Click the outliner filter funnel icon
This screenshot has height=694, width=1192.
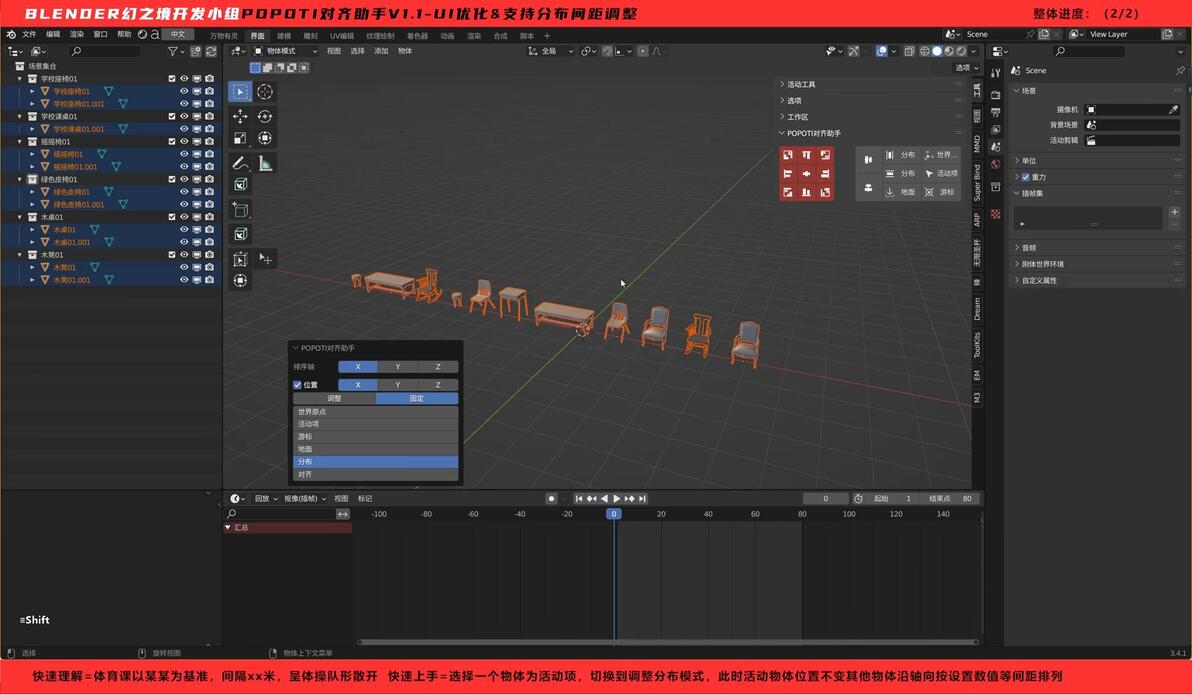[x=174, y=51]
